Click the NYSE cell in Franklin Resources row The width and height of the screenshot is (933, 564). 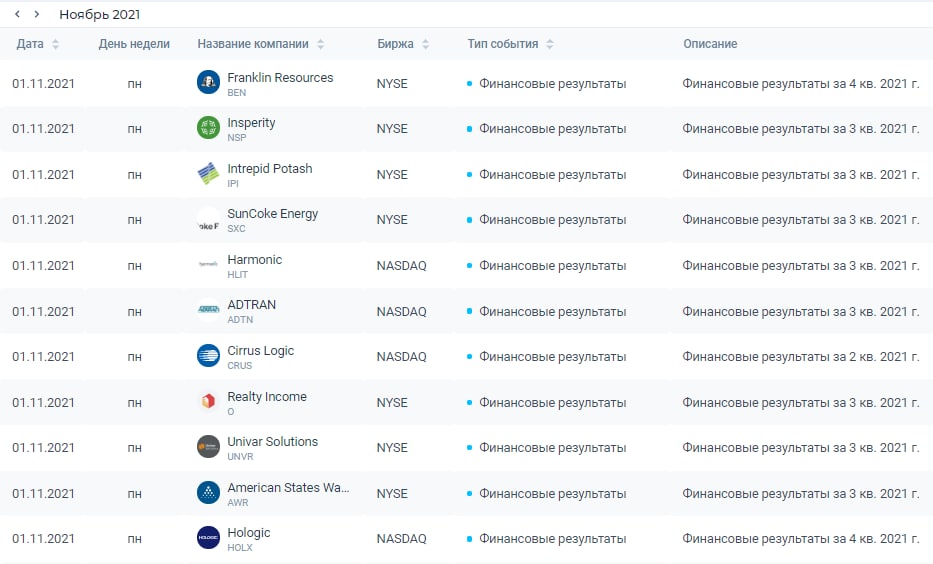click(x=392, y=84)
